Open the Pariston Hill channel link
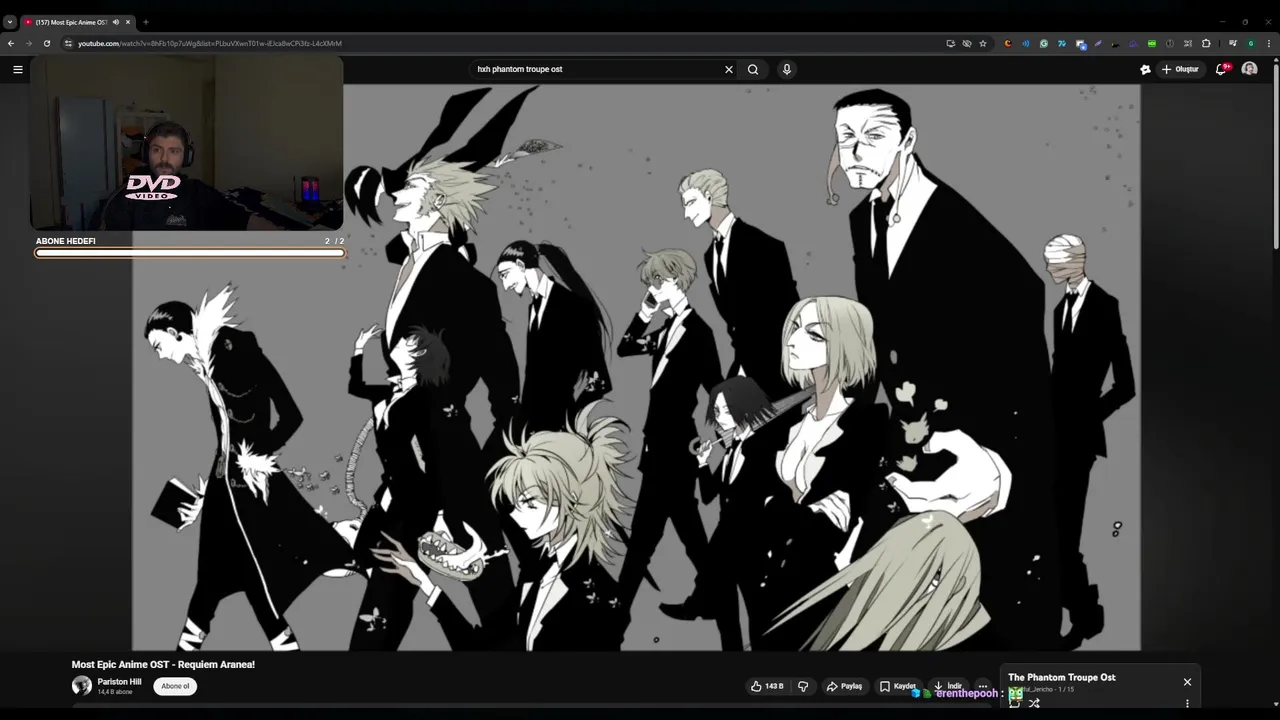 coord(119,682)
